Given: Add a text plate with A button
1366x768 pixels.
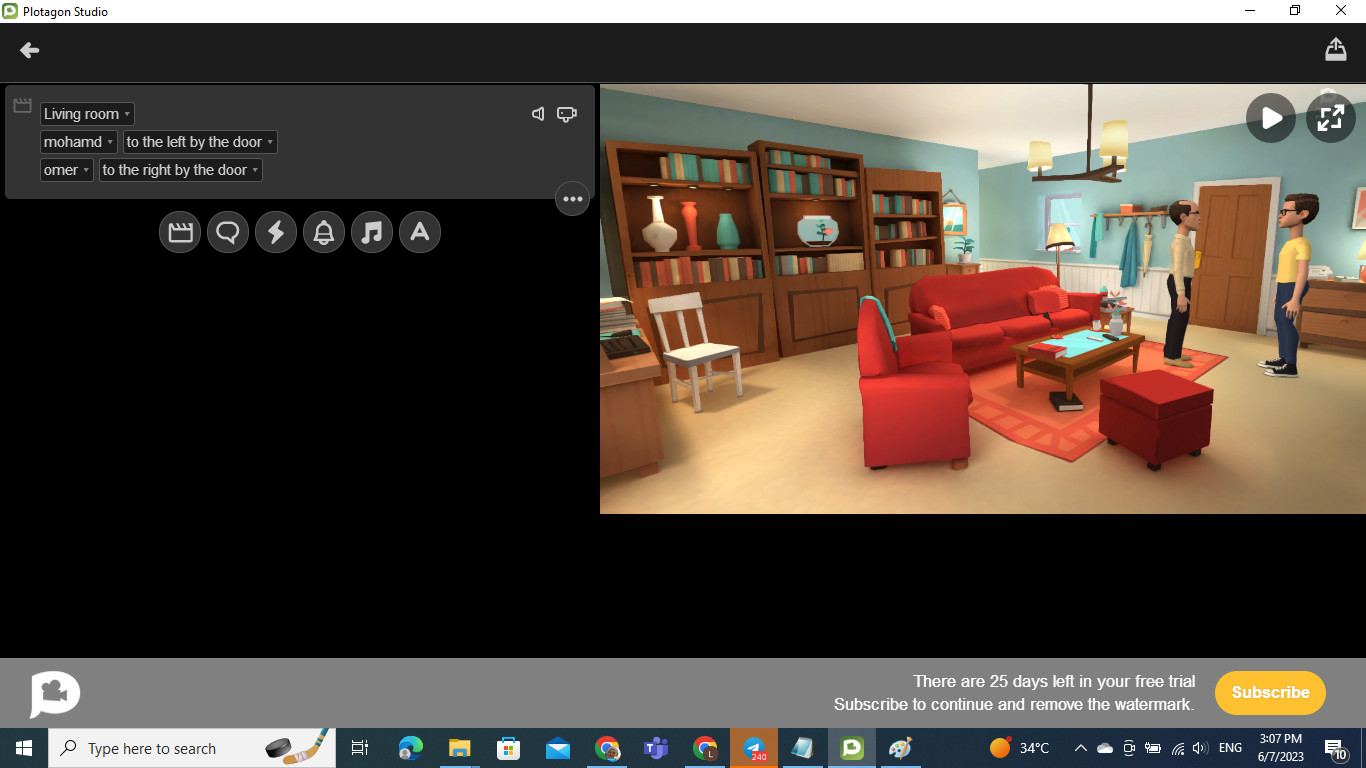Looking at the screenshot, I should 420,233.
